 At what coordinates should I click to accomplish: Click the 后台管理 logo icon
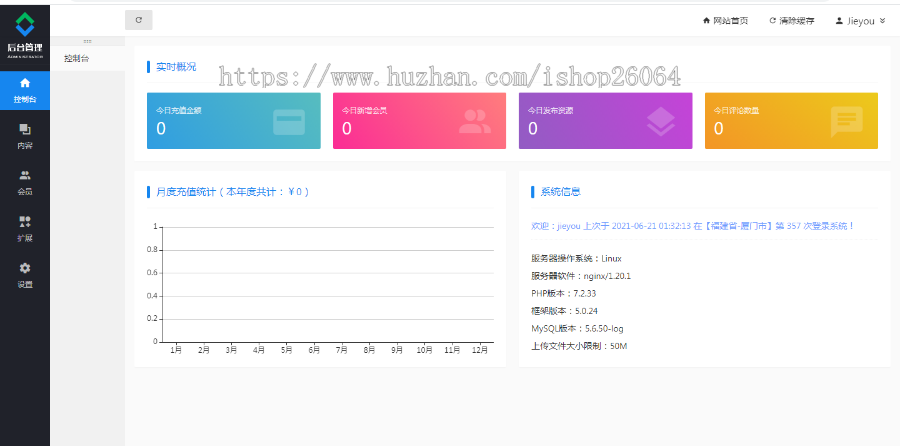tap(25, 25)
